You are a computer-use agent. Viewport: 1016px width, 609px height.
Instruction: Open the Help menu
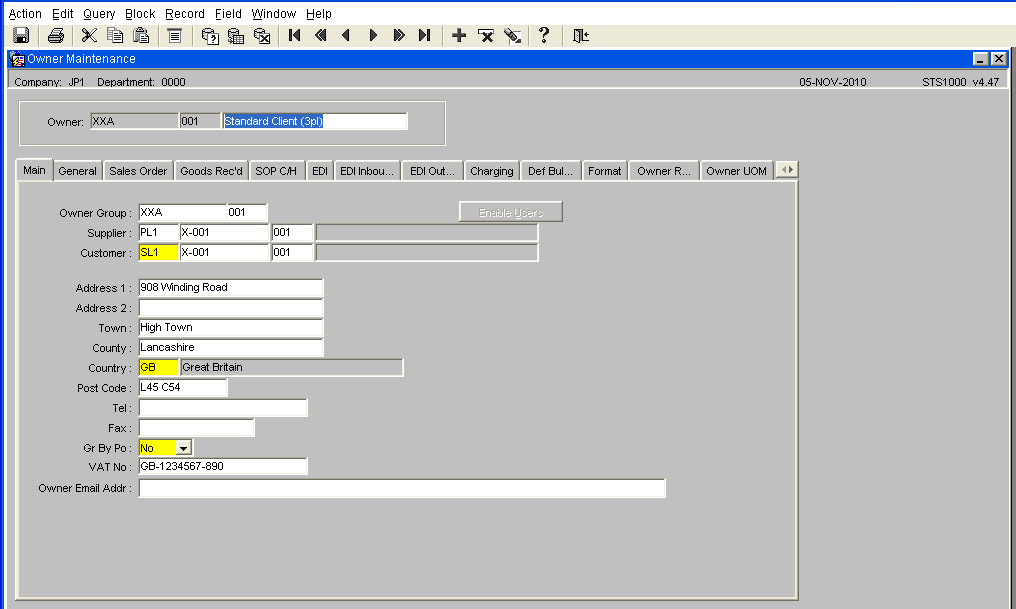[318, 14]
